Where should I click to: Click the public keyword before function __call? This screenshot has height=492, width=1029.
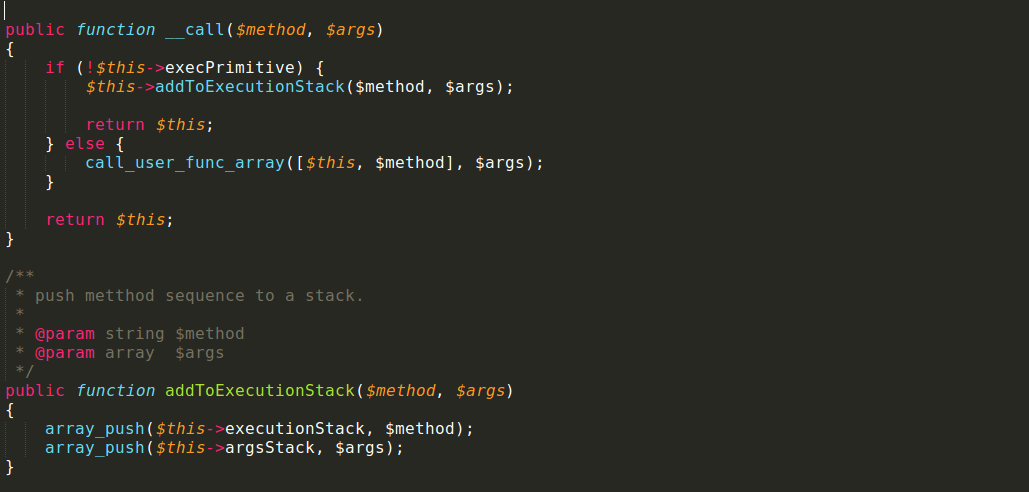(x=35, y=30)
